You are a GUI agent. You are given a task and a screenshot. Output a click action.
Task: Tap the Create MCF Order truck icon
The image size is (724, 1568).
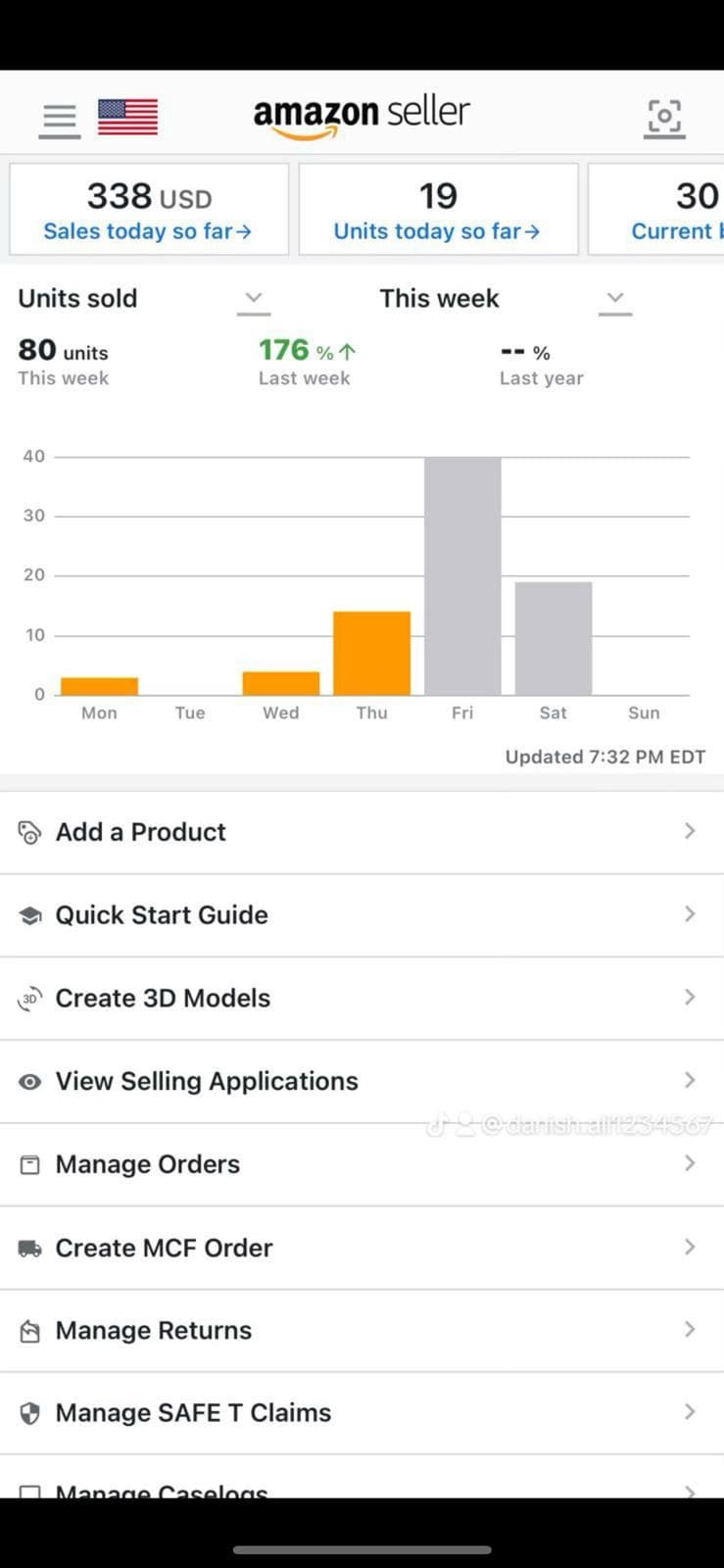[30, 1249]
